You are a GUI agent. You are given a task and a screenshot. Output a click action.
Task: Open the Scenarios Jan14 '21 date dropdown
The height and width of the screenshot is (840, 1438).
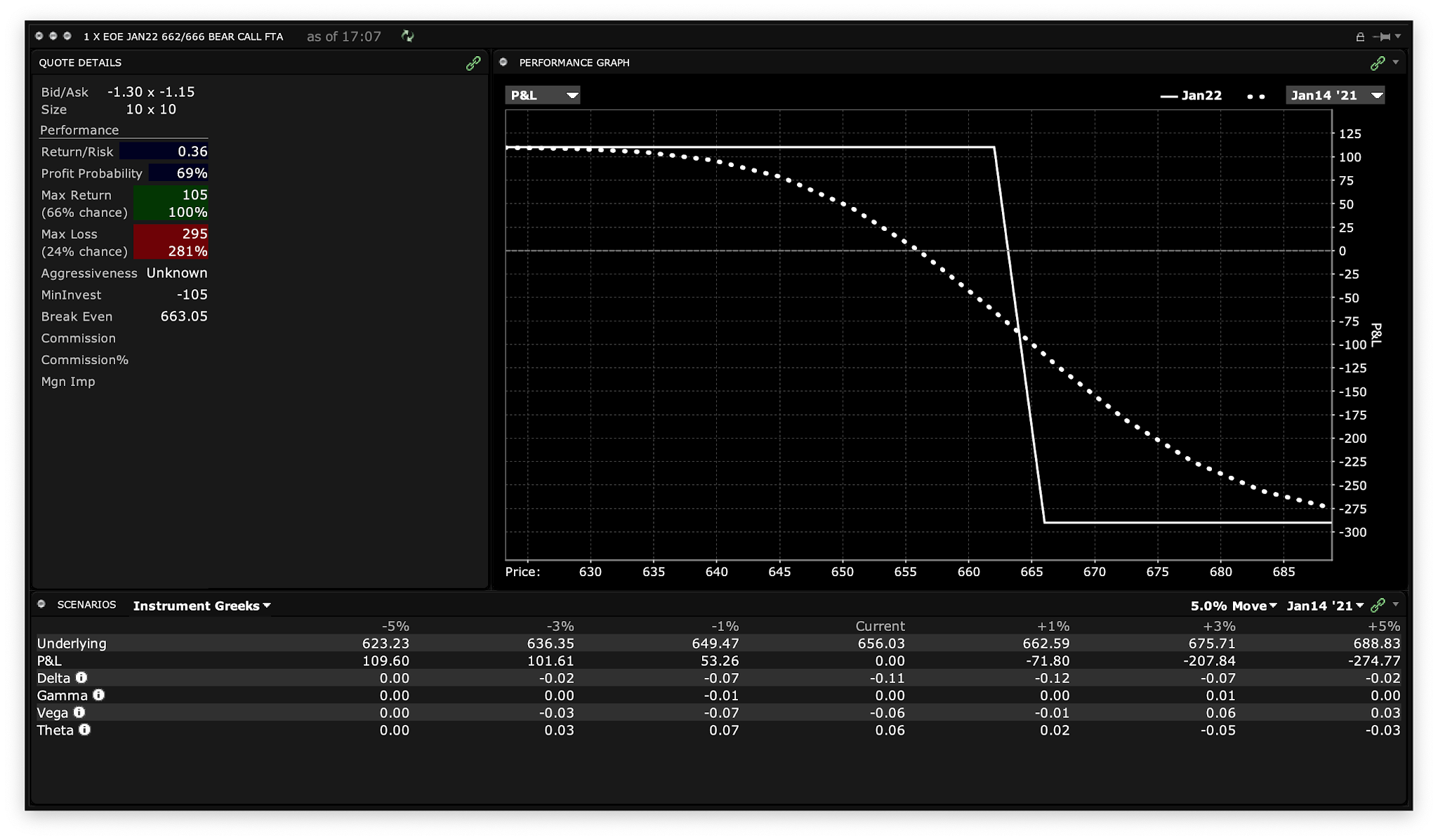point(1325,606)
